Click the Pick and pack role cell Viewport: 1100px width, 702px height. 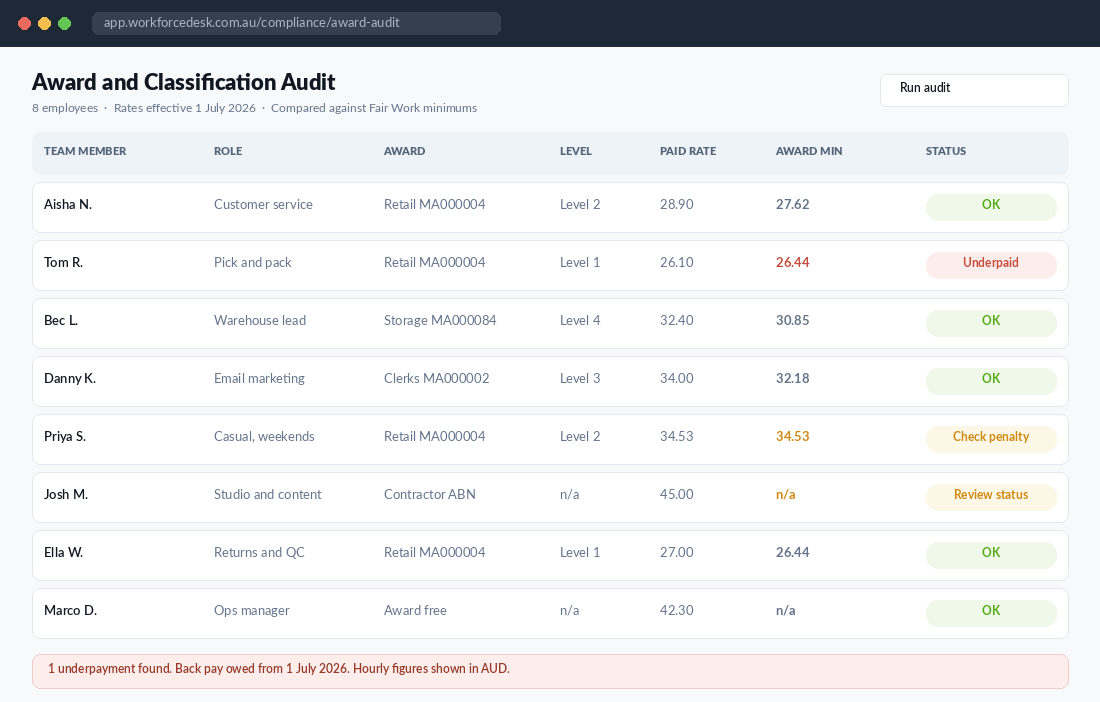click(x=253, y=262)
